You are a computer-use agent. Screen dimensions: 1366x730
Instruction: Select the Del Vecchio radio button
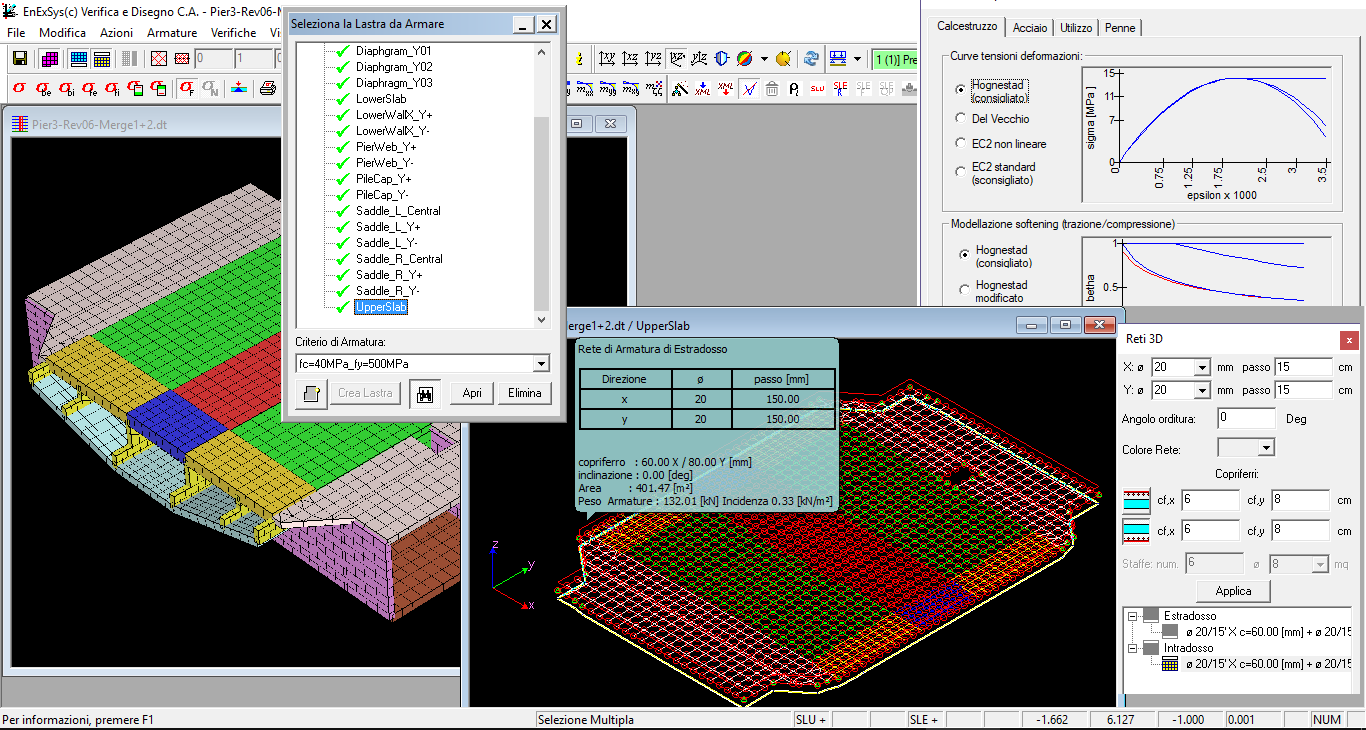tap(961, 118)
